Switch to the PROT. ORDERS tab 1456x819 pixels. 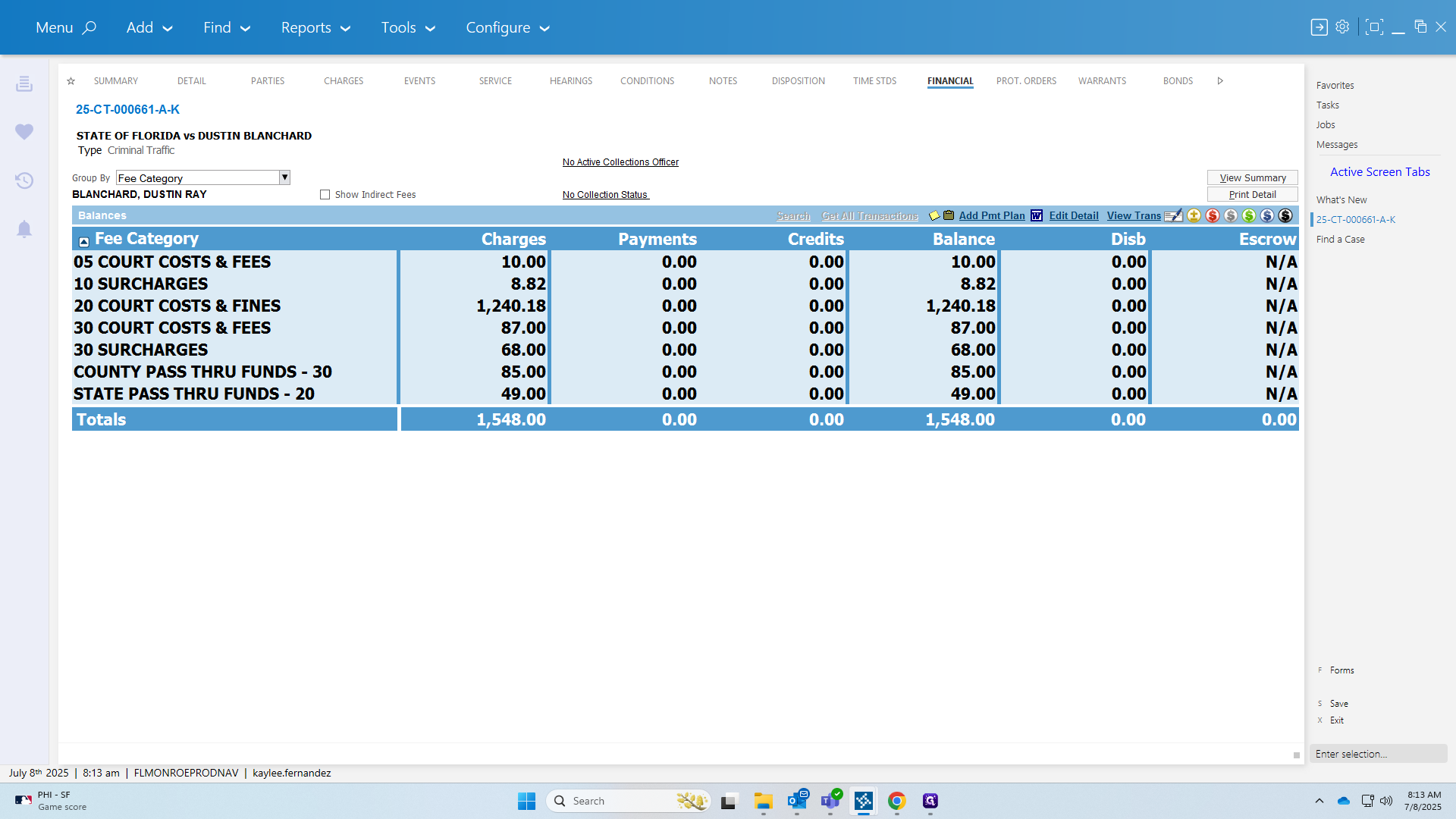[1026, 81]
